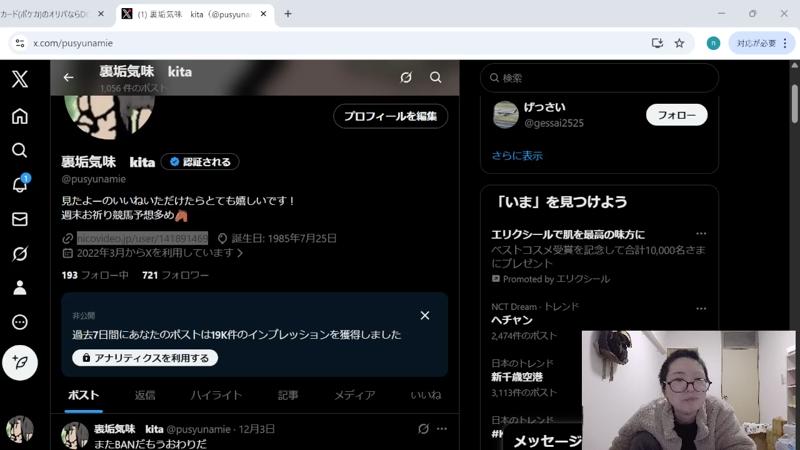Viewport: 800px width, 450px height.
Task: Click the 誕生日: 1985年7月25日 text
Action: coord(284,238)
